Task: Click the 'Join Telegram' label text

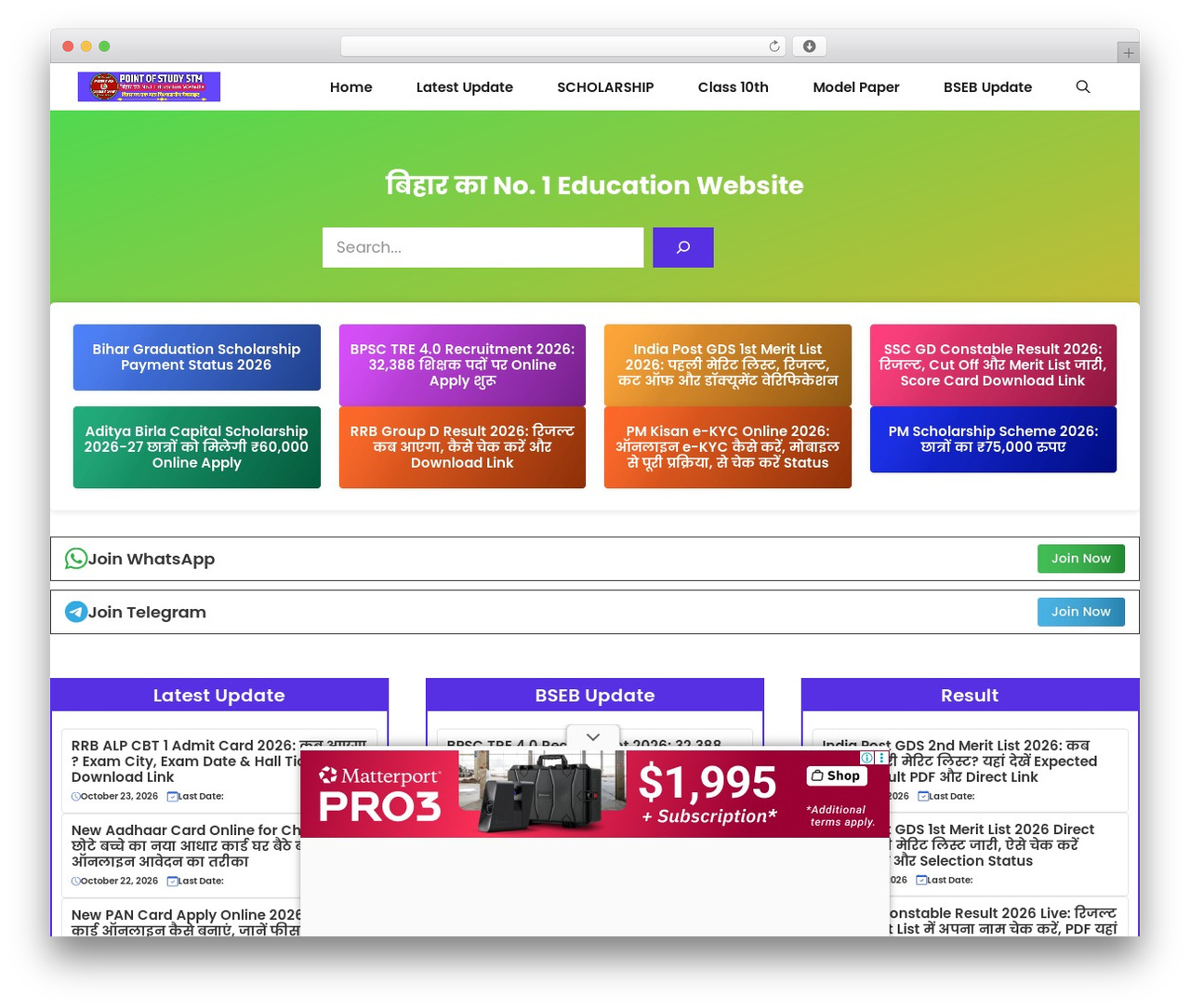Action: pyautogui.click(x=147, y=612)
